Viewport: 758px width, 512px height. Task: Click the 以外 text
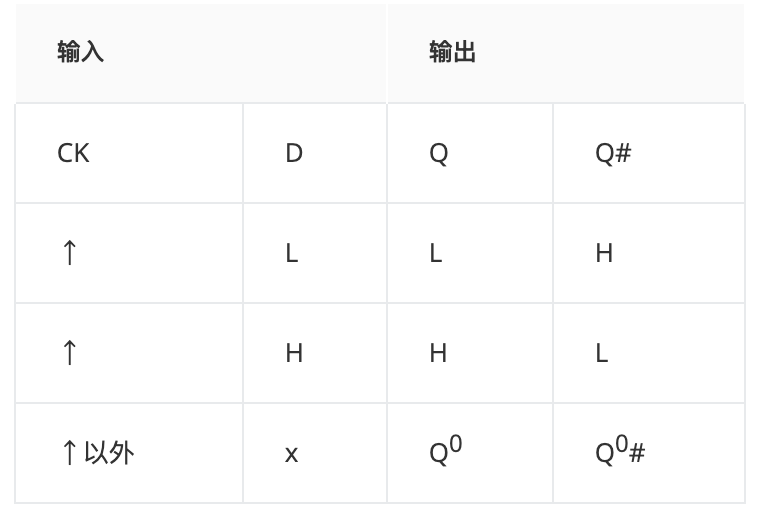[x=109, y=453]
